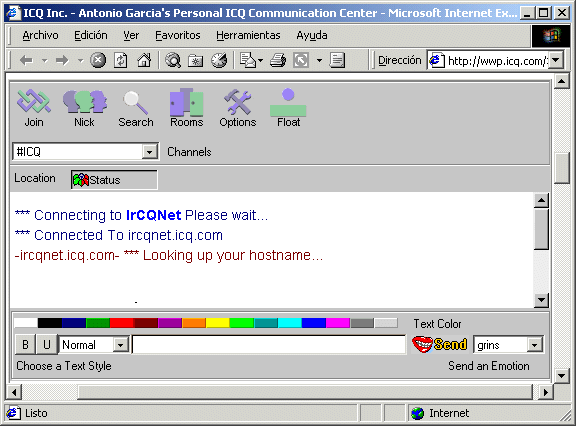Select the Status location tab

(114, 180)
